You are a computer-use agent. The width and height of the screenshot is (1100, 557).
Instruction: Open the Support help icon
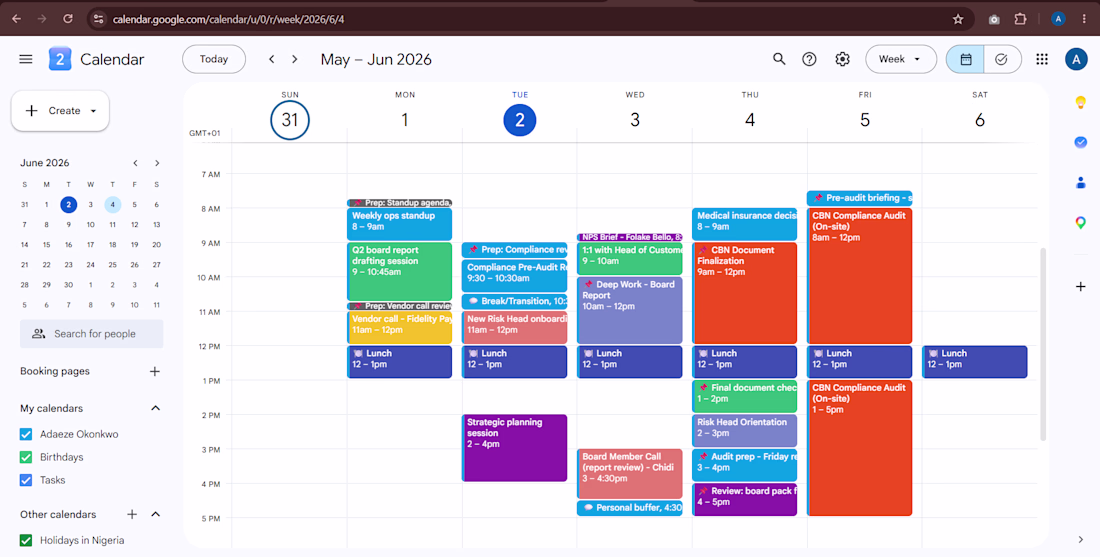(810, 59)
